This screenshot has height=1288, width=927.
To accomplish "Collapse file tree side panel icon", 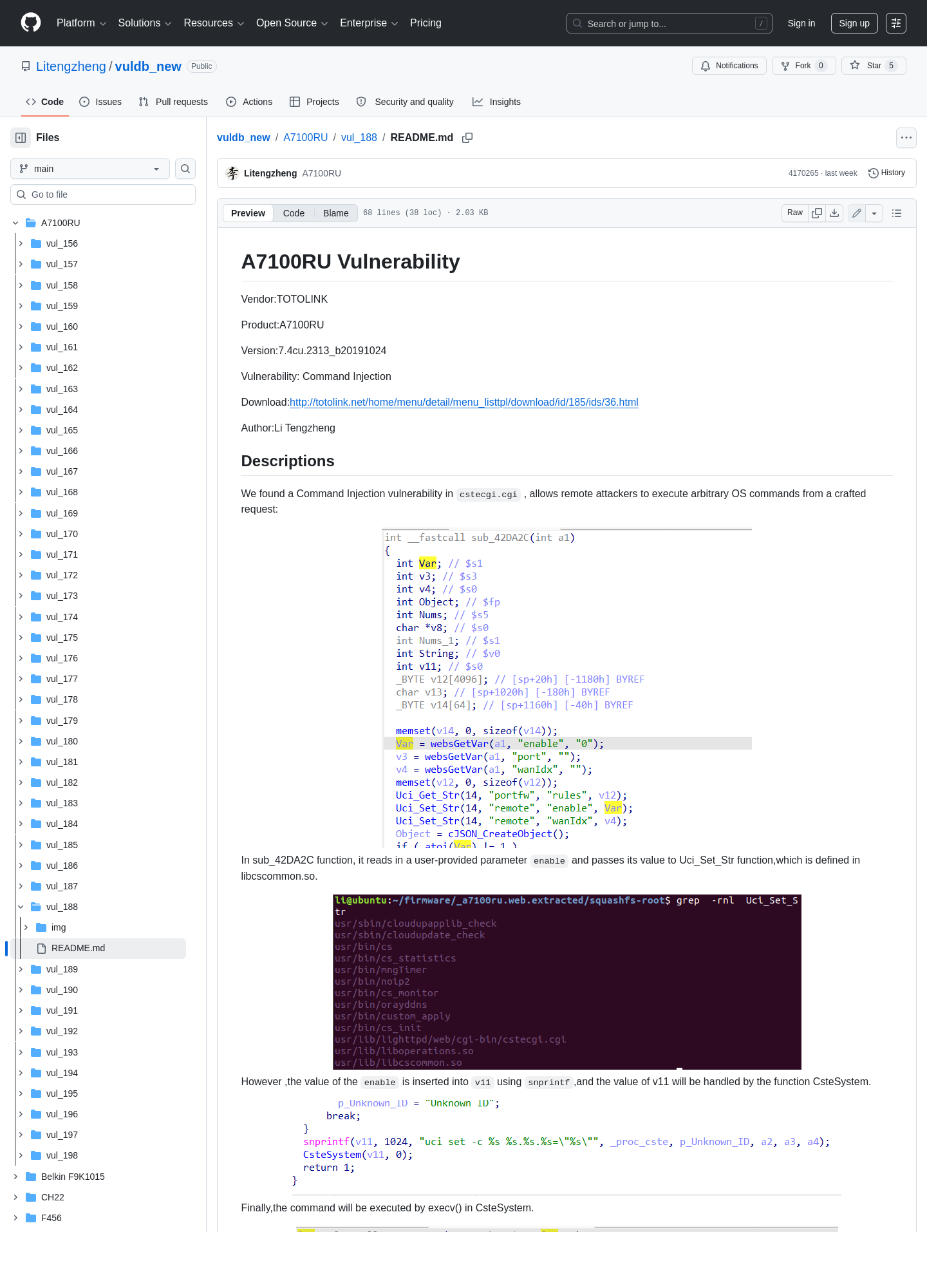I will (21, 138).
